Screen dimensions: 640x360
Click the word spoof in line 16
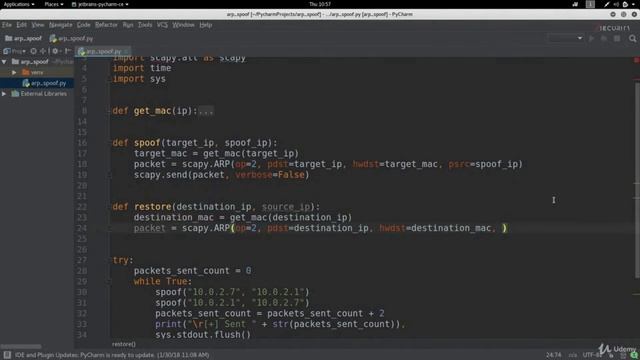click(147, 143)
